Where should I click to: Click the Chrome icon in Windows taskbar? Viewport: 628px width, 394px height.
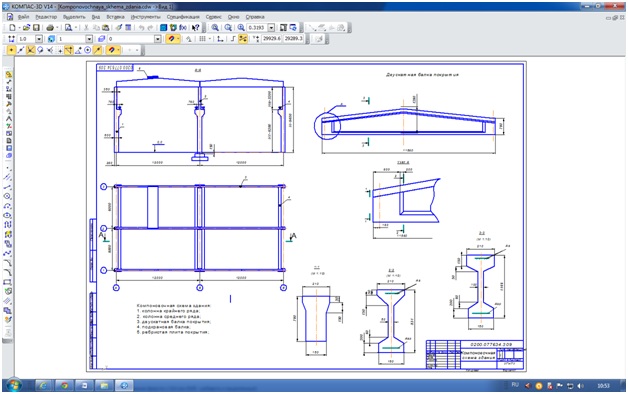click(64, 386)
